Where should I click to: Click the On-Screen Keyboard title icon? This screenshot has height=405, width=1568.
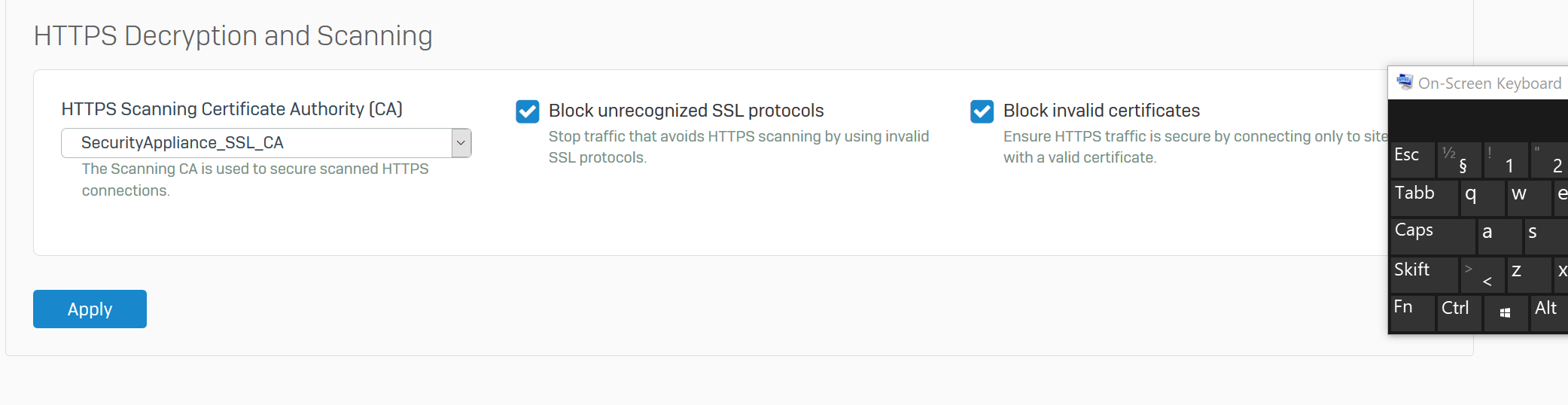1405,82
